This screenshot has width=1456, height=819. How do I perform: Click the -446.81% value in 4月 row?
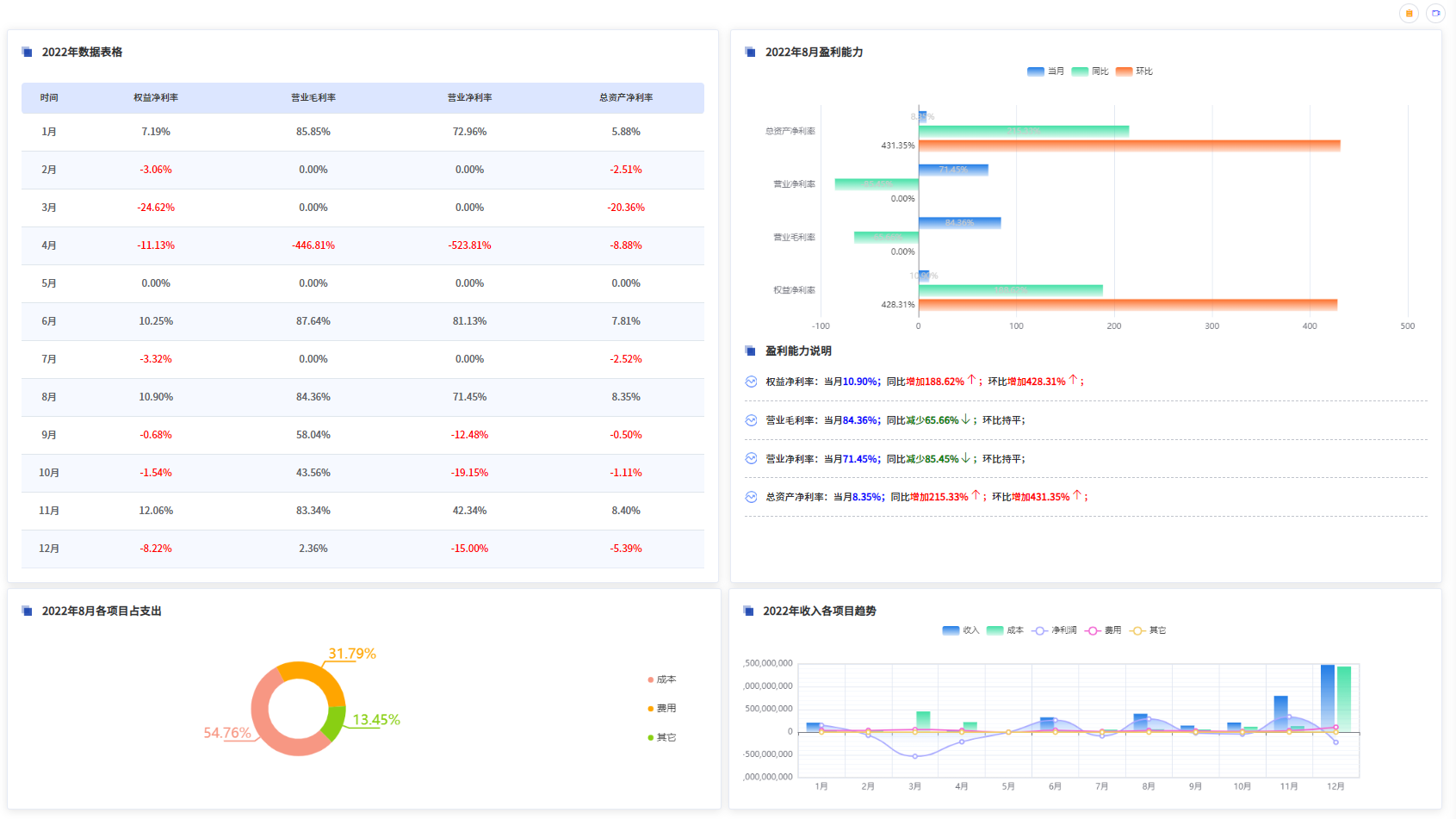point(313,245)
